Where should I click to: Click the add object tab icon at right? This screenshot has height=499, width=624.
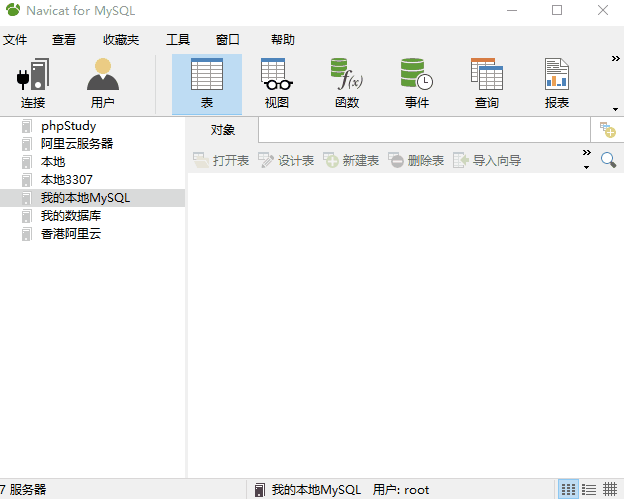608,130
